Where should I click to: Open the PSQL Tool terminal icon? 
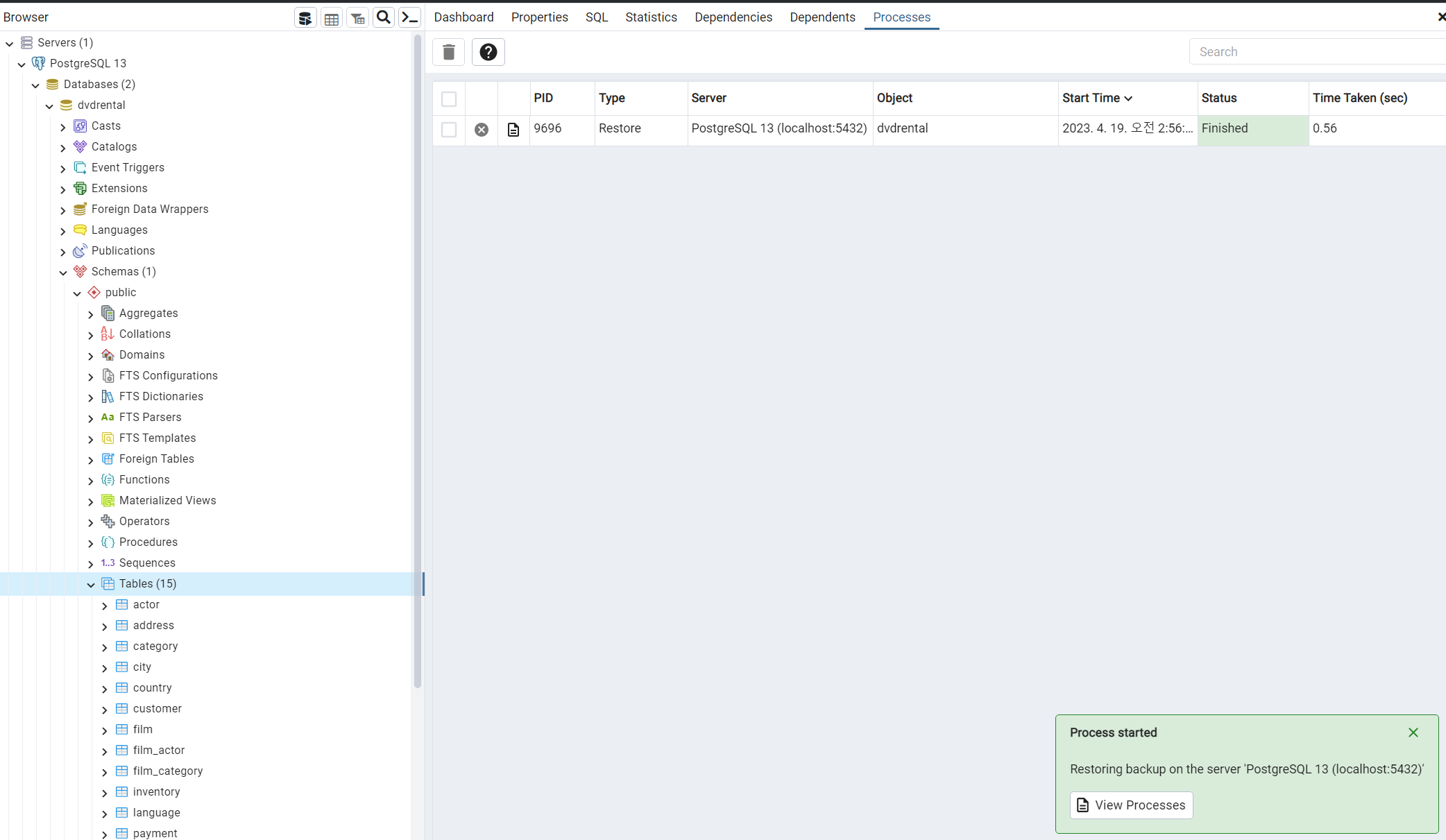click(x=410, y=17)
